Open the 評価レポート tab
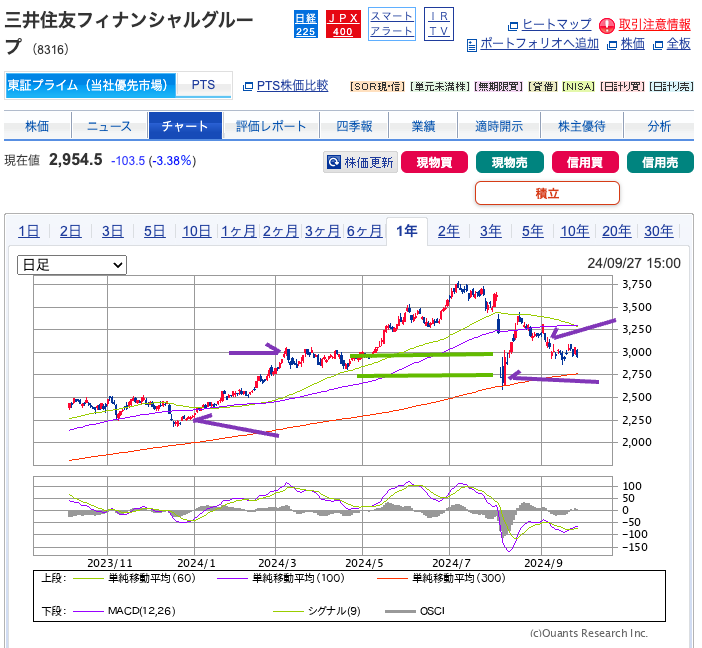 point(271,126)
